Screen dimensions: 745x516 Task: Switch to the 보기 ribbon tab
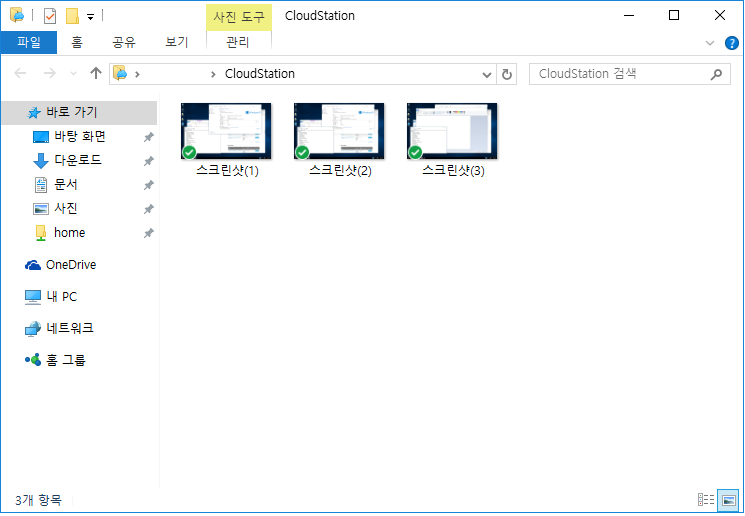click(x=177, y=42)
